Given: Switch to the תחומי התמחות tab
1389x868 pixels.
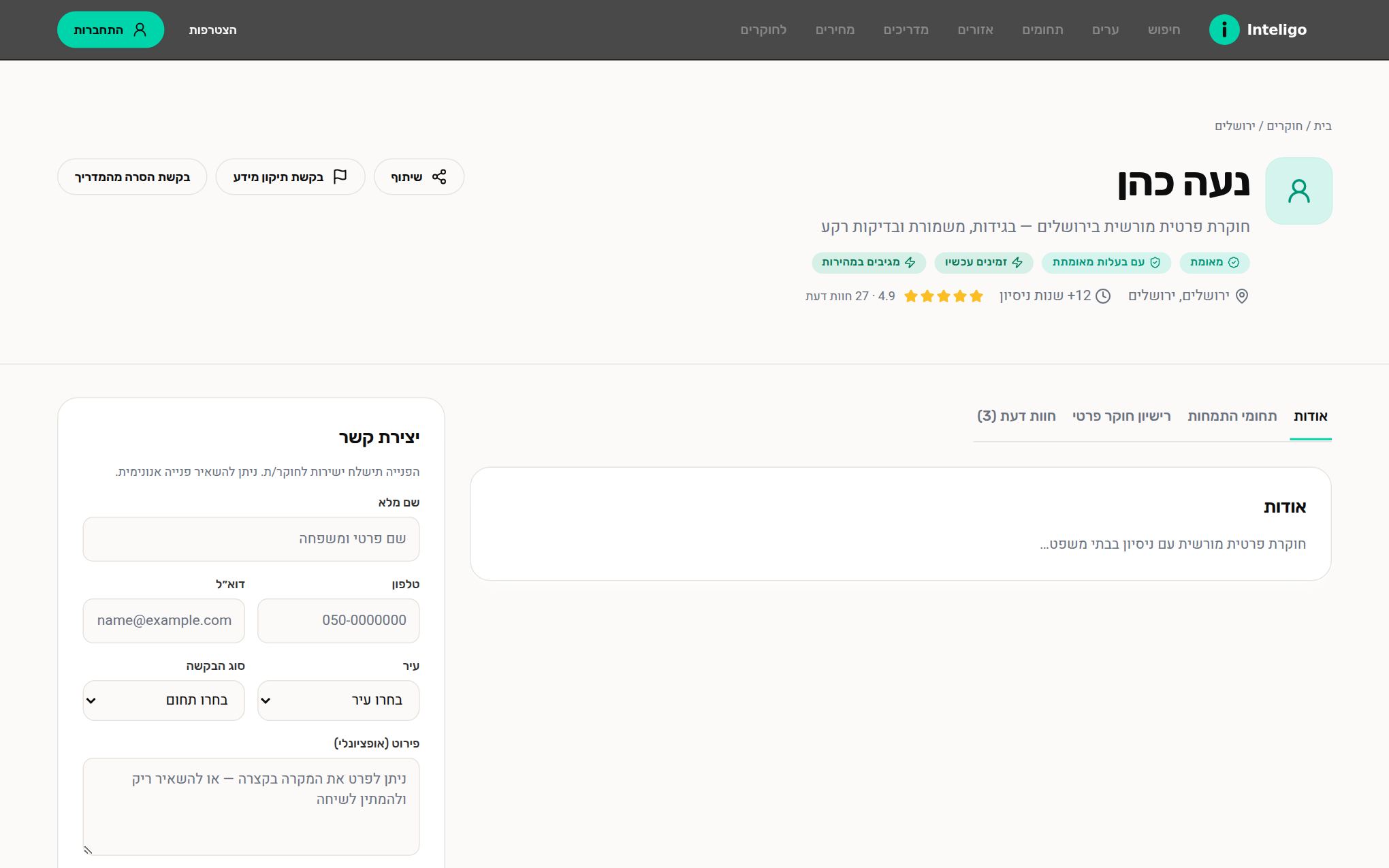Looking at the screenshot, I should tap(1232, 416).
